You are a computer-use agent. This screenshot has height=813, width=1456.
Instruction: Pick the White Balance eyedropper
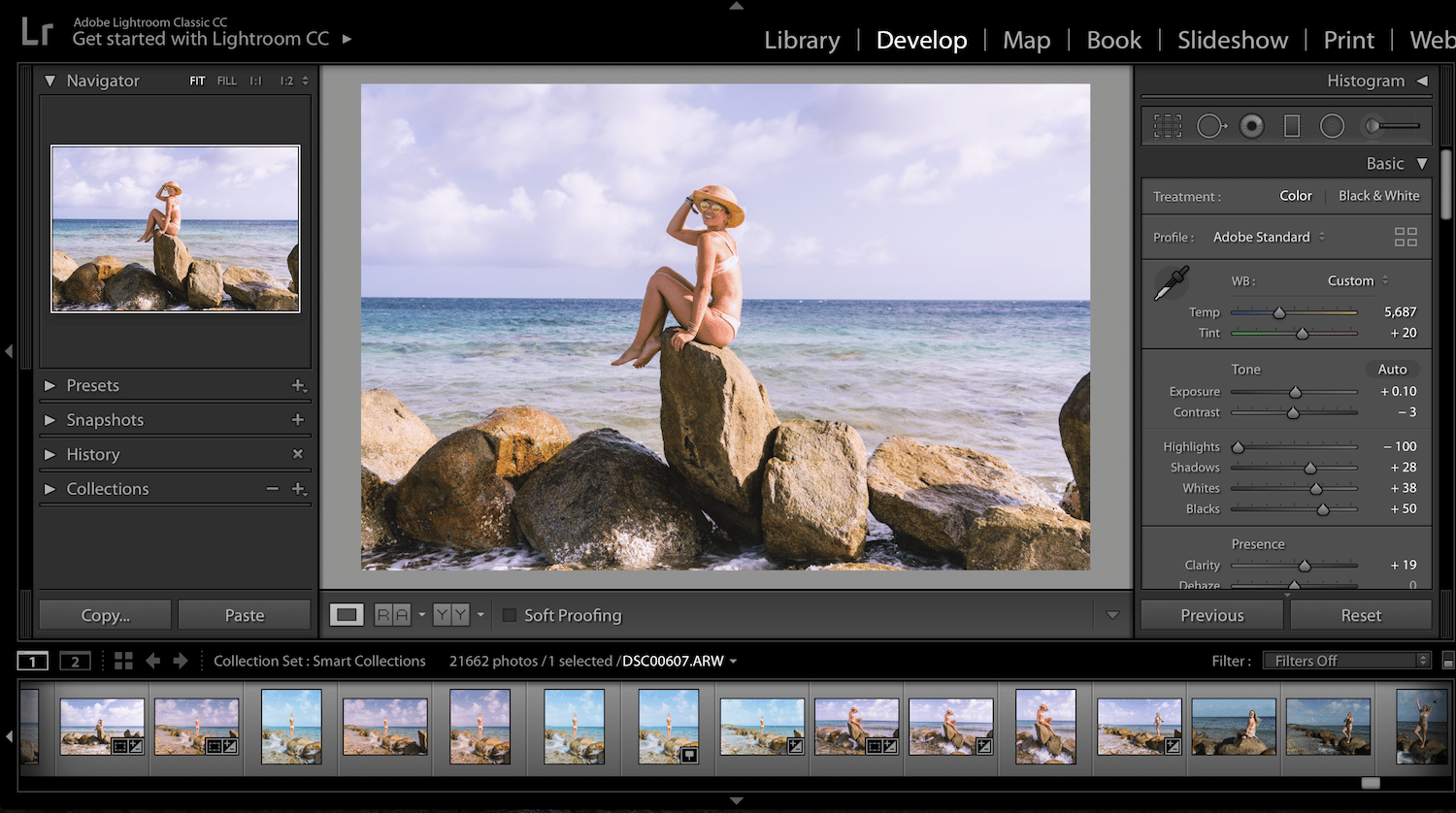pyautogui.click(x=1170, y=282)
